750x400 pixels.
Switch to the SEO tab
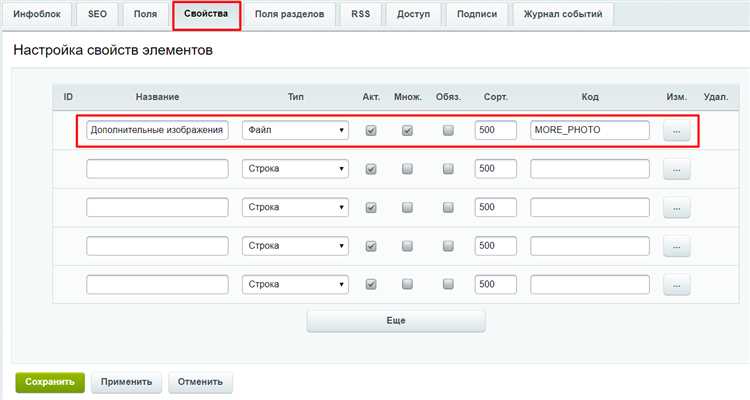click(x=97, y=14)
